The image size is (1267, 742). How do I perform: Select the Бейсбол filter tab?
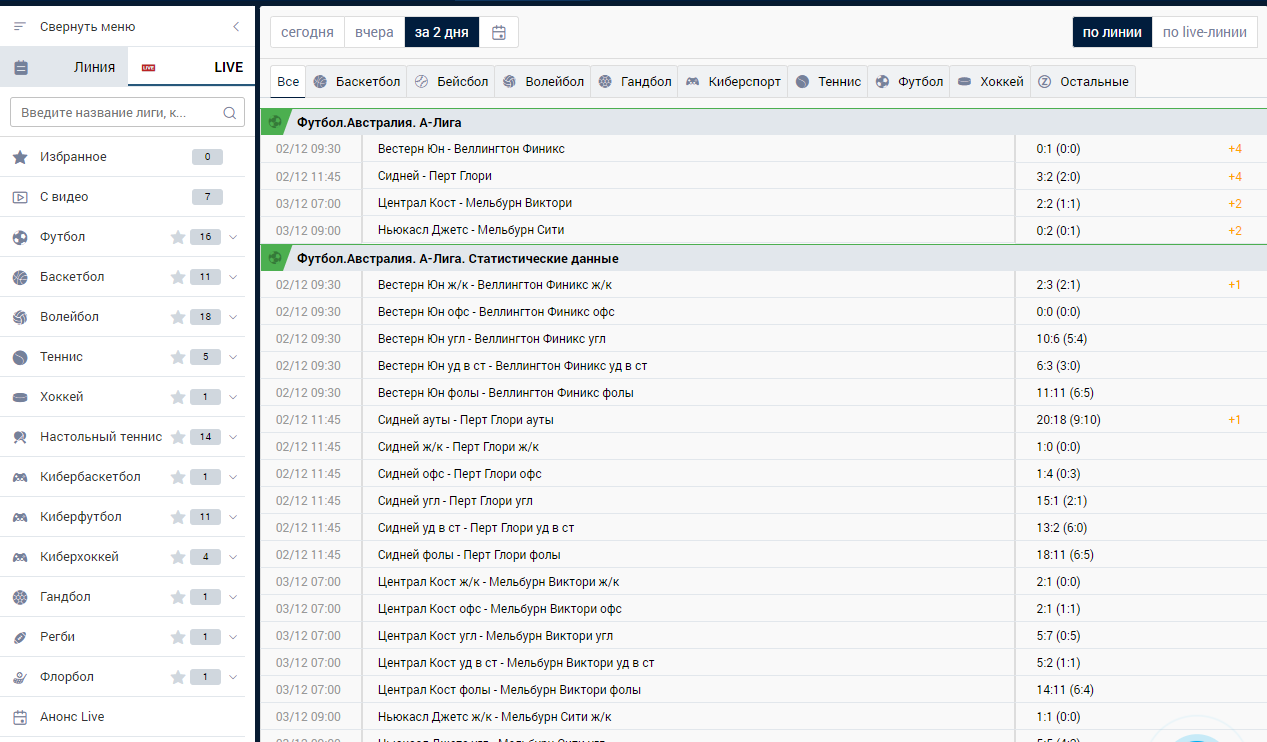pos(451,82)
